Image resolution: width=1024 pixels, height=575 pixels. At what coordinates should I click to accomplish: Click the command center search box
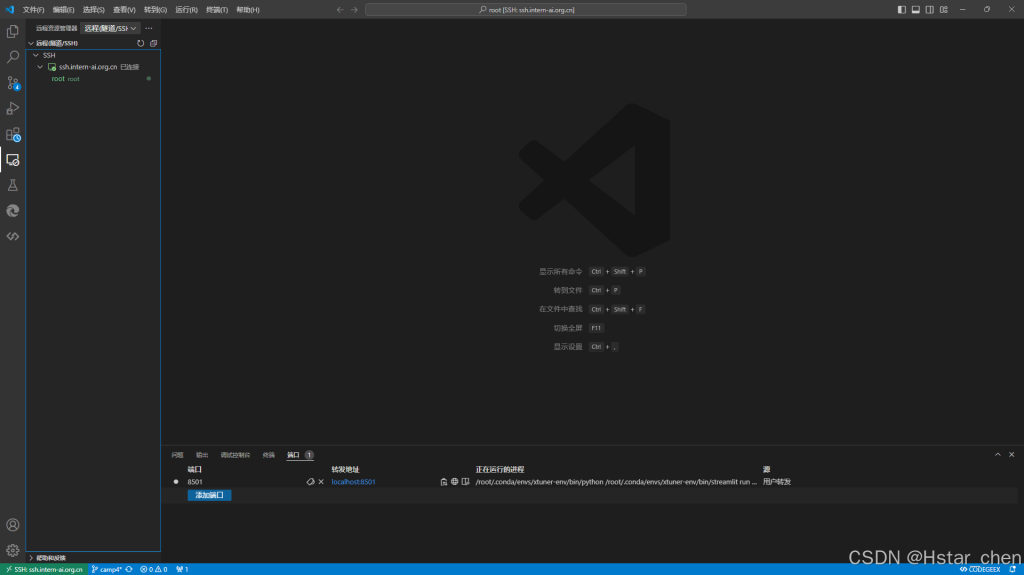[526, 10]
